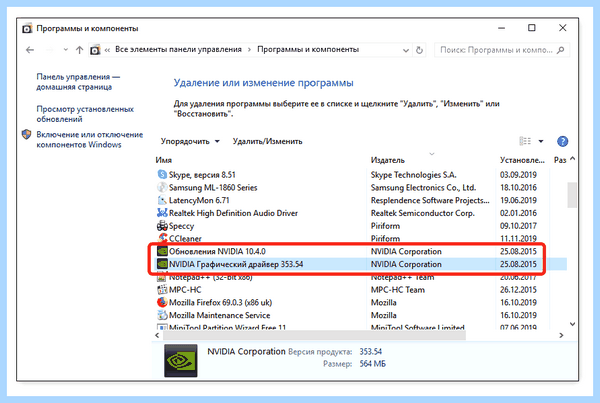The width and height of the screenshot is (600, 403).
Task: Click the MPC-HC name text
Action: click(x=185, y=289)
